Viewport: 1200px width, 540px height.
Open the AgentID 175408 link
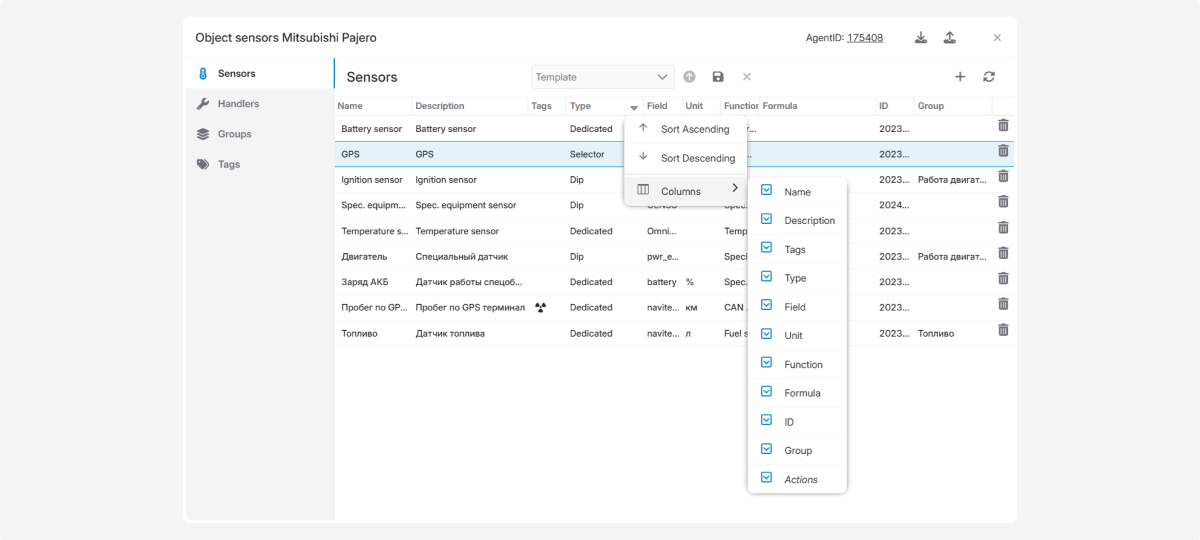coord(864,38)
